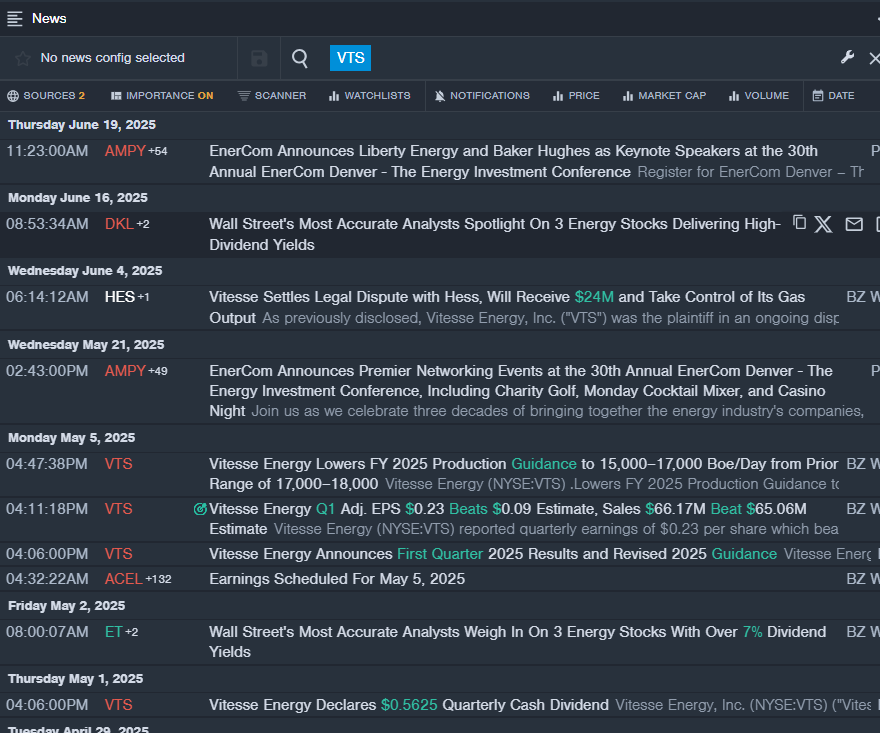Click the 04:32:22AM timestamp
The width and height of the screenshot is (880, 733).
(x=47, y=579)
